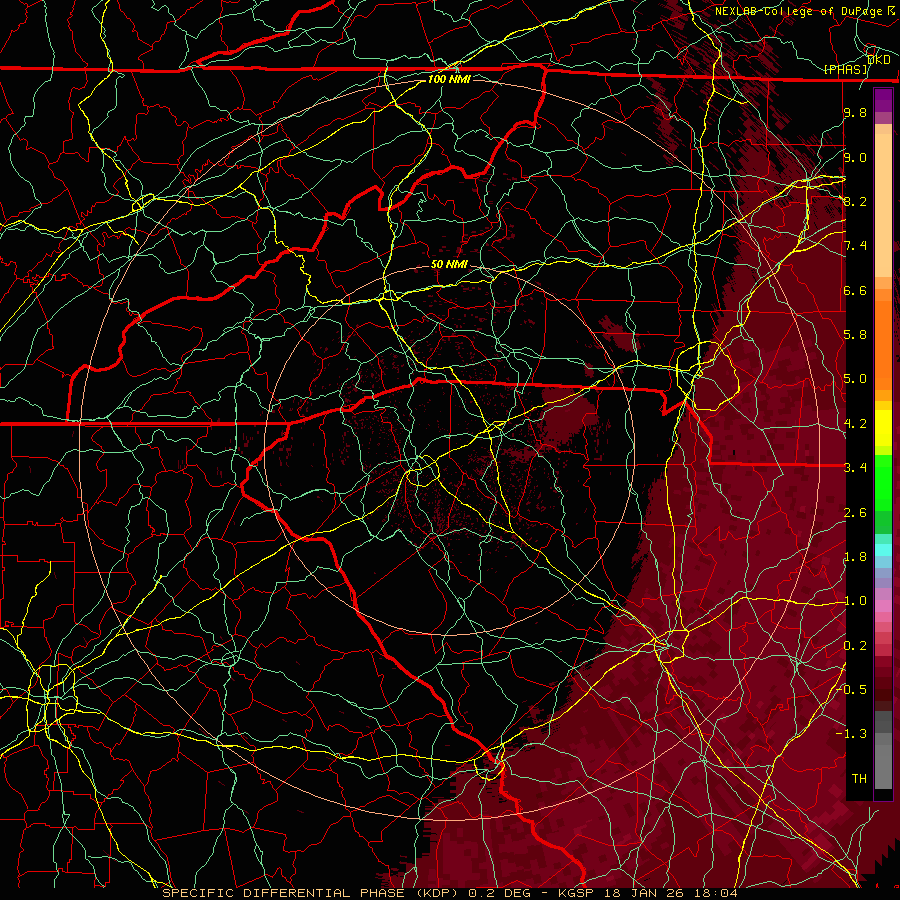This screenshot has width=900, height=900.
Task: Click the 5.0 value on color scale
Action: [855, 379]
